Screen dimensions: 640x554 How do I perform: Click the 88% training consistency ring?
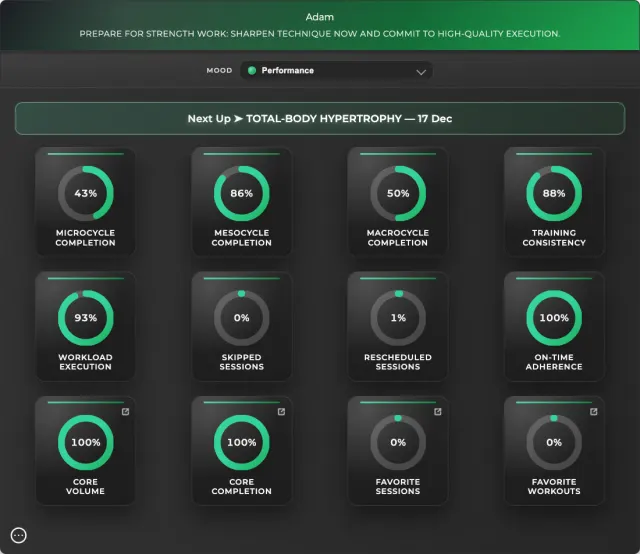[x=554, y=193]
